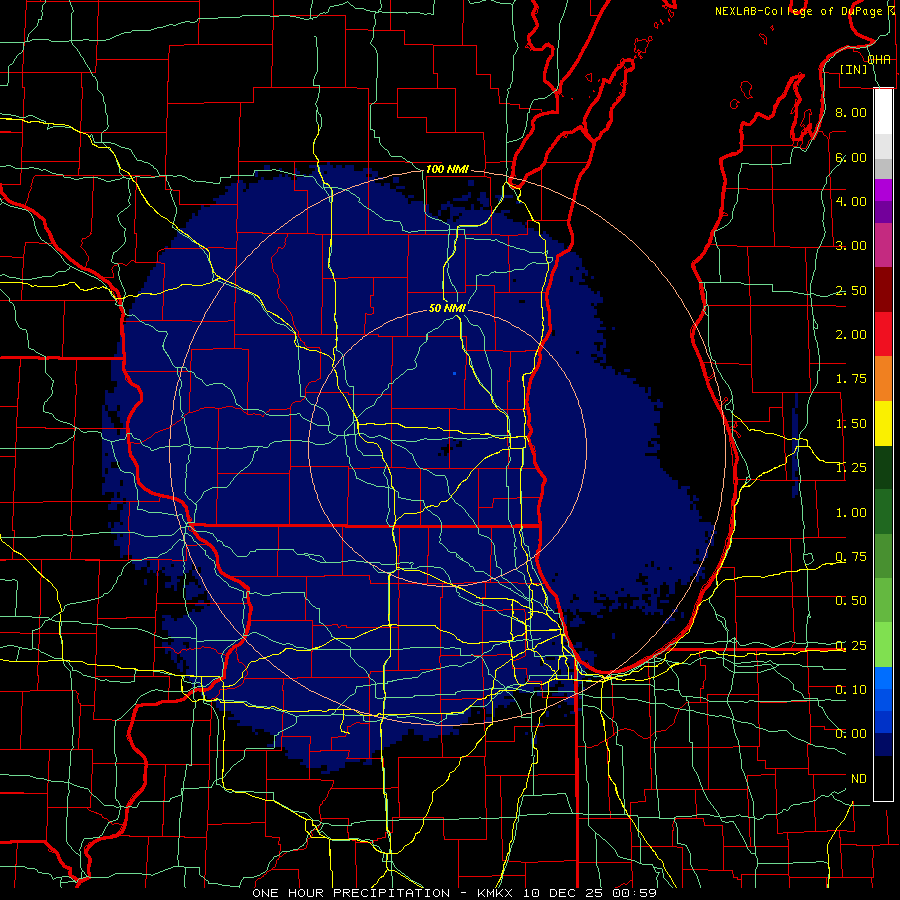Click the 0.75 legend value

coord(851,557)
